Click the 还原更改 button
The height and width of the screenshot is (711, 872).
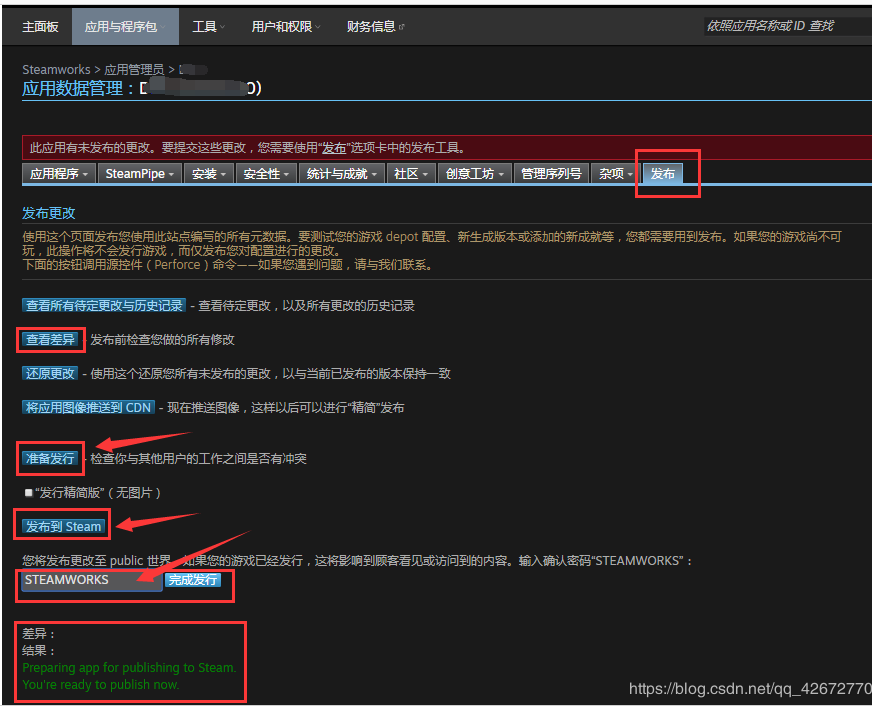click(50, 373)
